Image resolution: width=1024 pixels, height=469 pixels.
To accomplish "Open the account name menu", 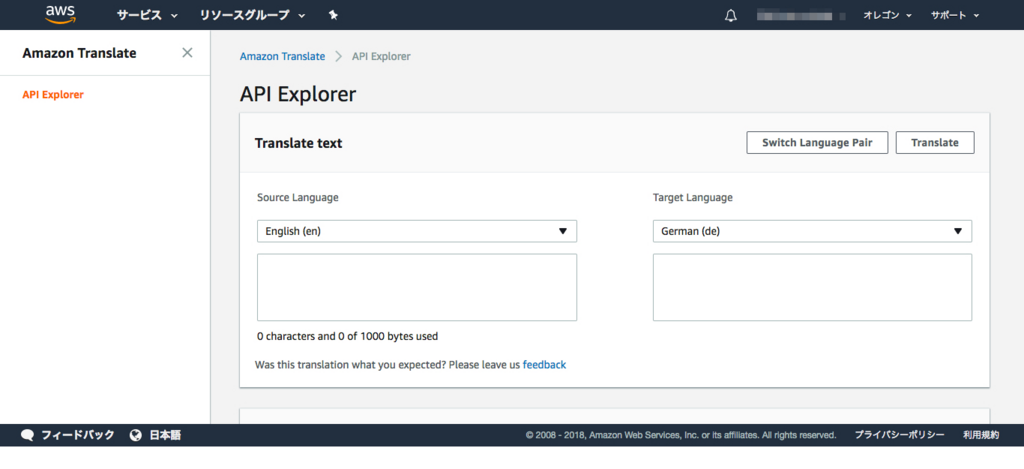I will tap(801, 15).
